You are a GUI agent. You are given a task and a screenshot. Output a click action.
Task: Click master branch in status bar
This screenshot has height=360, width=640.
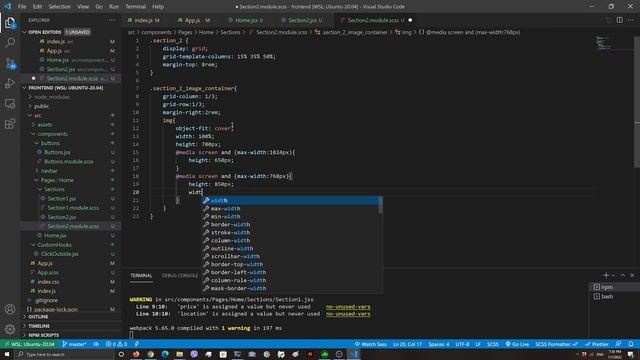pos(74,344)
